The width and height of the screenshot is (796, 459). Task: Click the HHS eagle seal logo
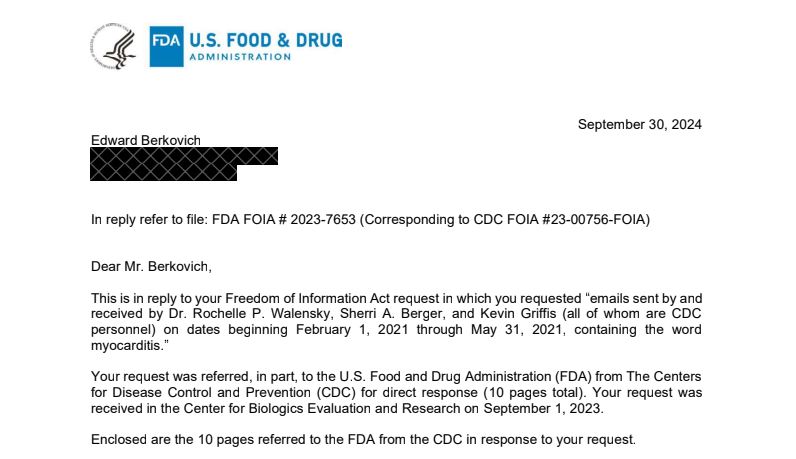tap(114, 46)
